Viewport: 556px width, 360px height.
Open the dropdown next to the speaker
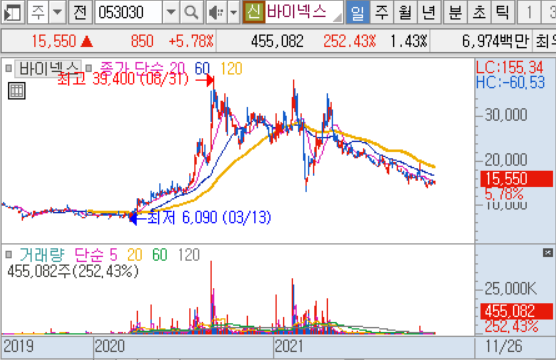(233, 12)
